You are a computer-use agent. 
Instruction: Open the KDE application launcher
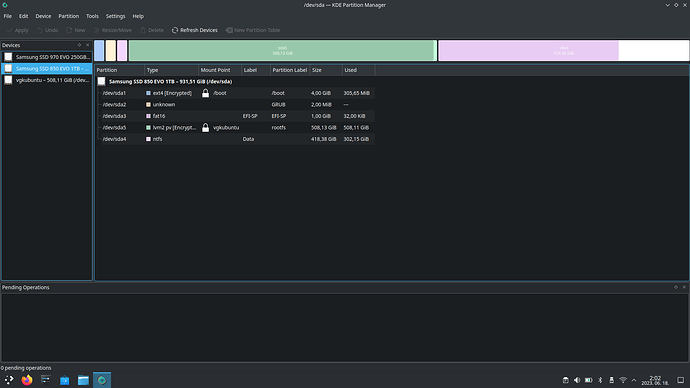9,380
